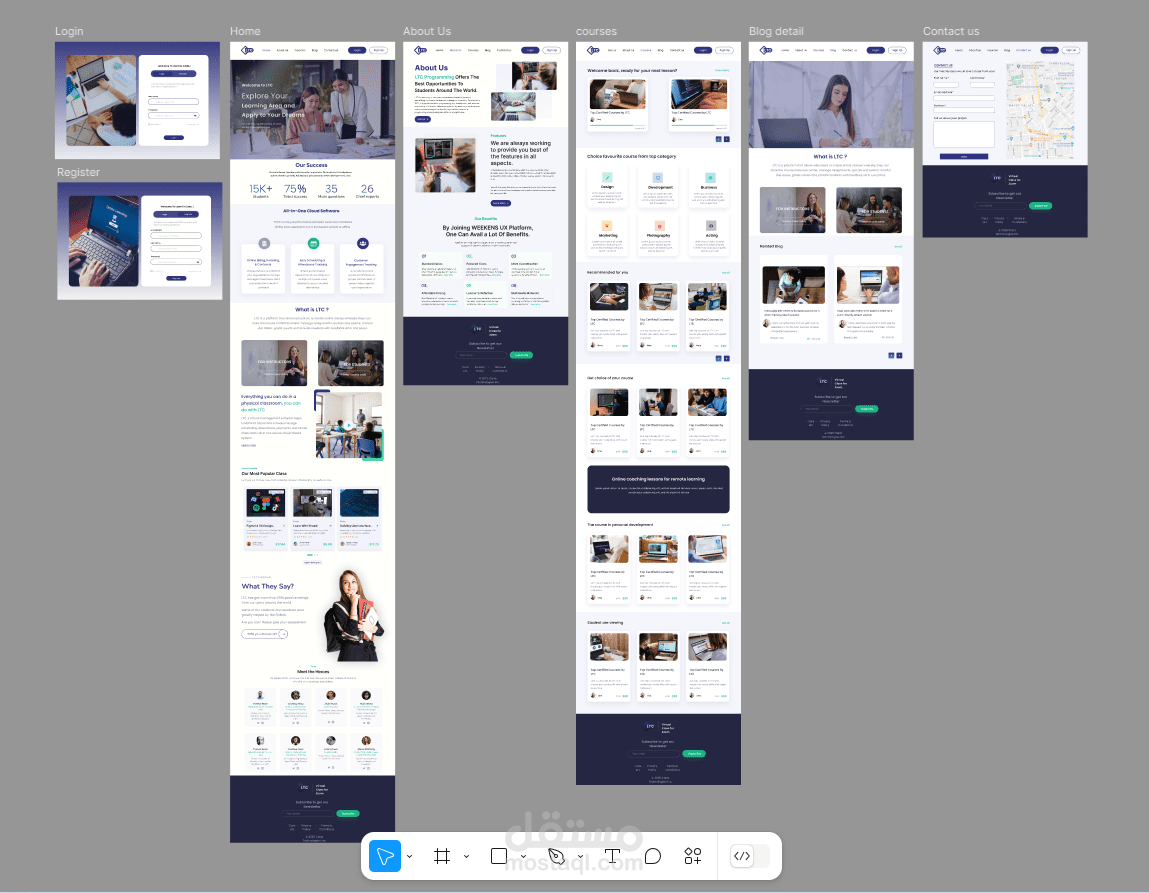Select the courses frame label
The width and height of the screenshot is (1149, 893).
[x=596, y=32]
